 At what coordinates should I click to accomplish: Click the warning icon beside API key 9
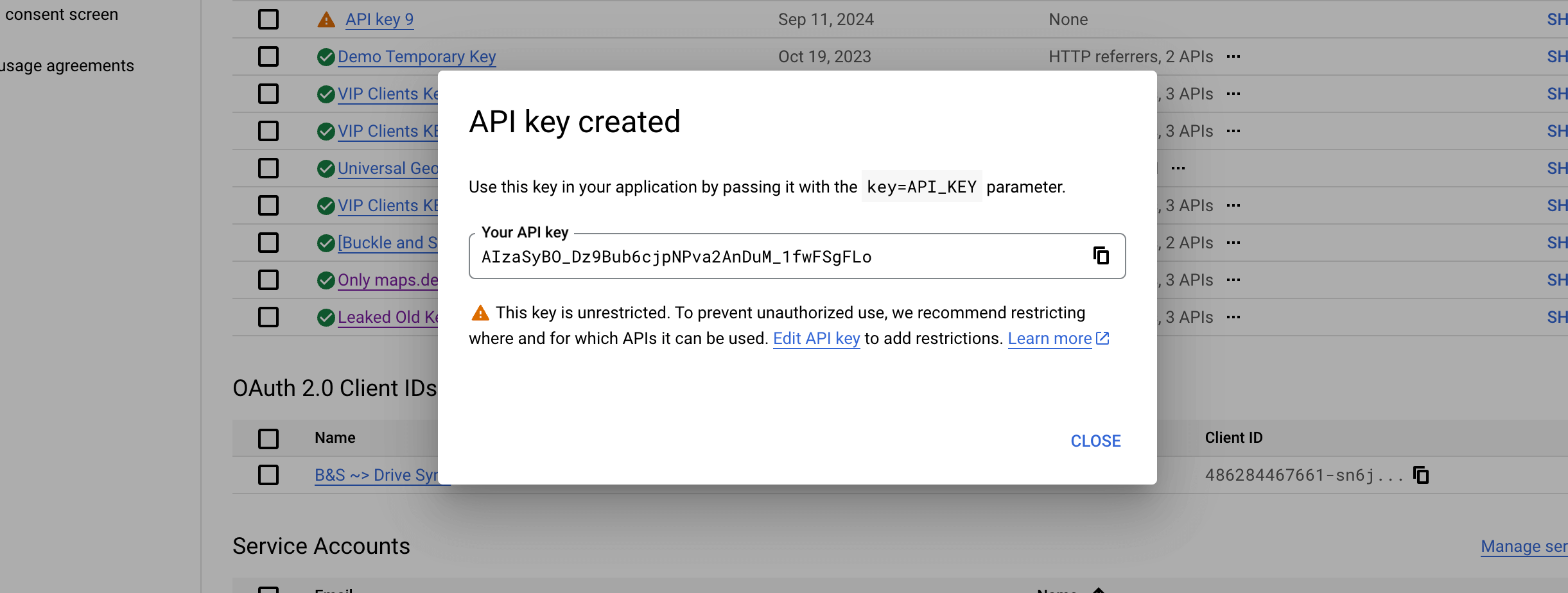pyautogui.click(x=326, y=19)
